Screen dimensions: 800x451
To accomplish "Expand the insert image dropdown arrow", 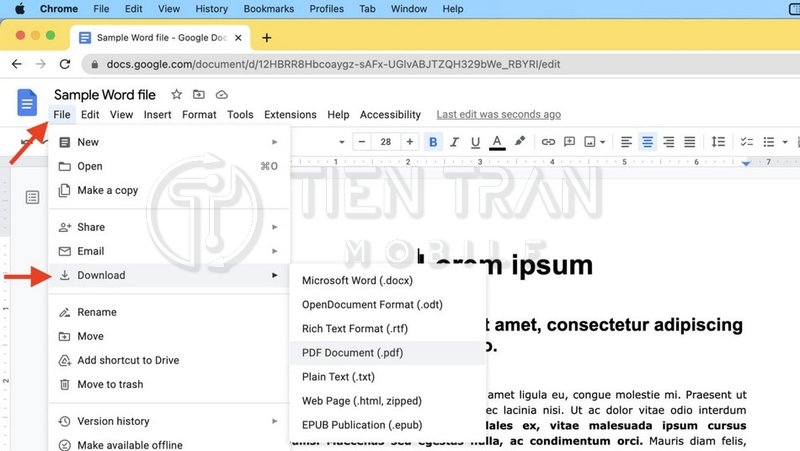I will (x=603, y=142).
